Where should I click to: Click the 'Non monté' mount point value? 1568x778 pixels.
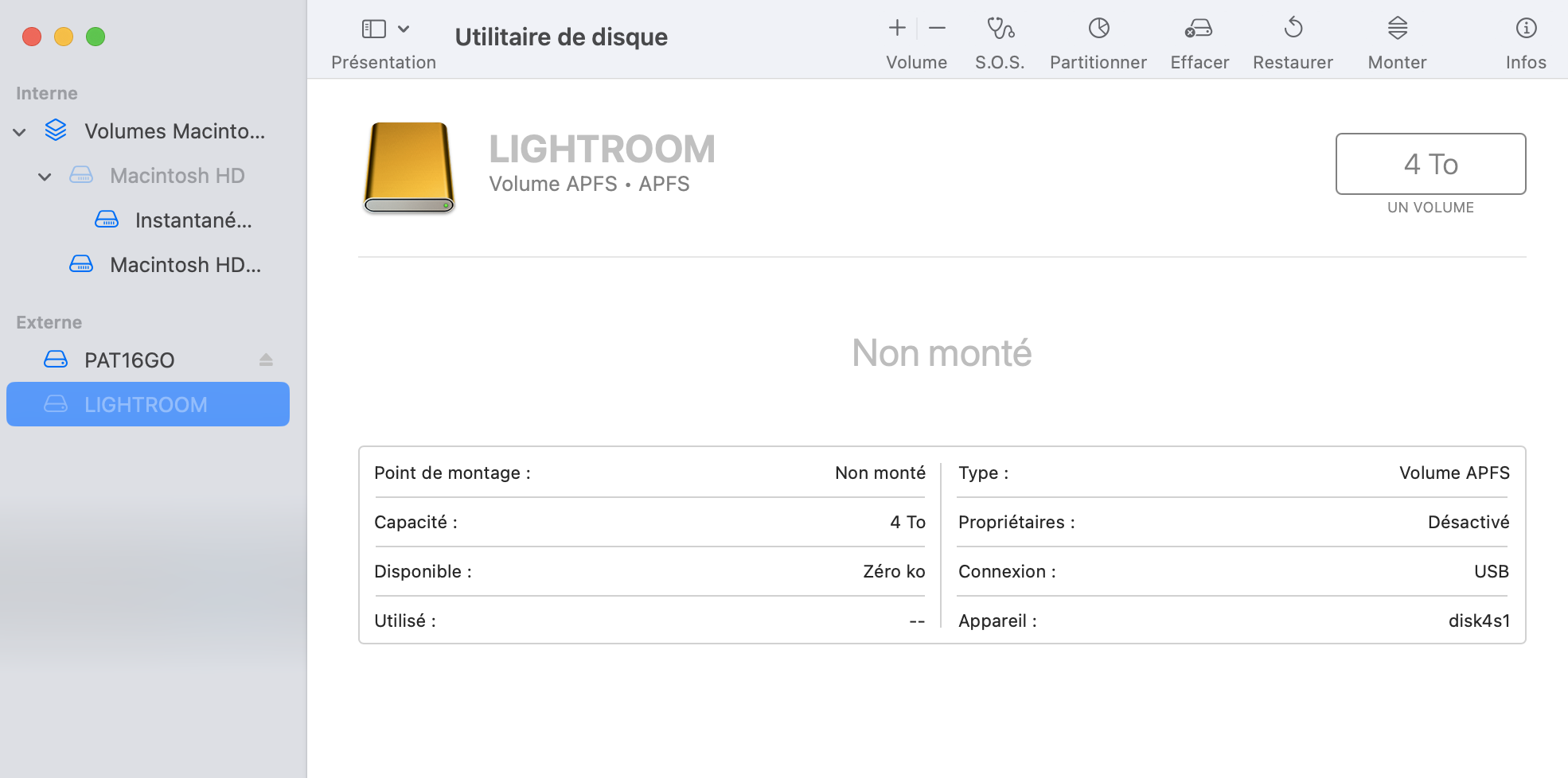[x=880, y=473]
